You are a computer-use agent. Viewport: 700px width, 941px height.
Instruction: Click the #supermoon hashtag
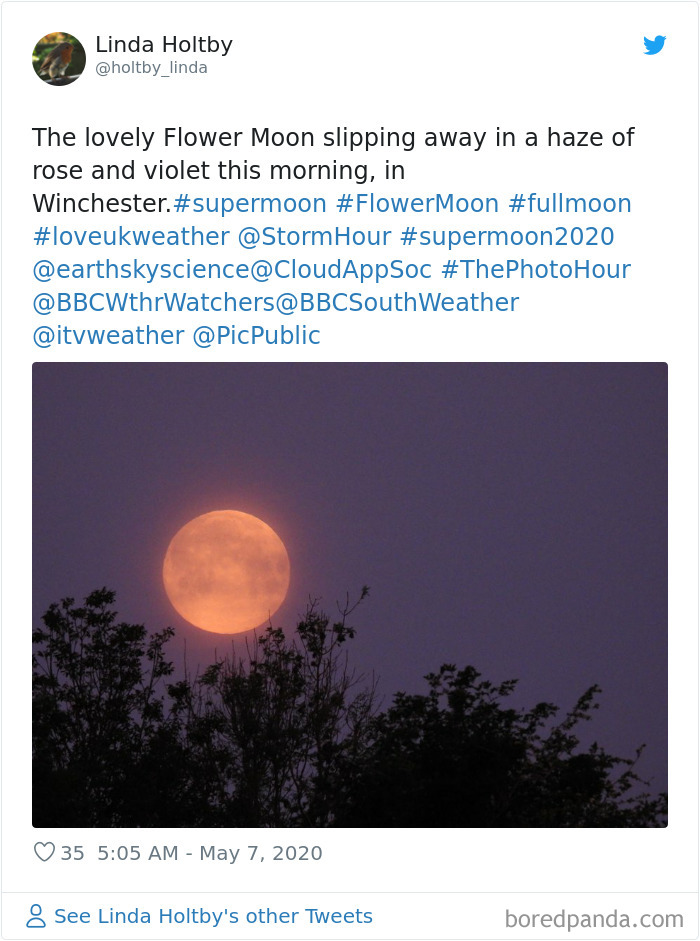click(249, 203)
